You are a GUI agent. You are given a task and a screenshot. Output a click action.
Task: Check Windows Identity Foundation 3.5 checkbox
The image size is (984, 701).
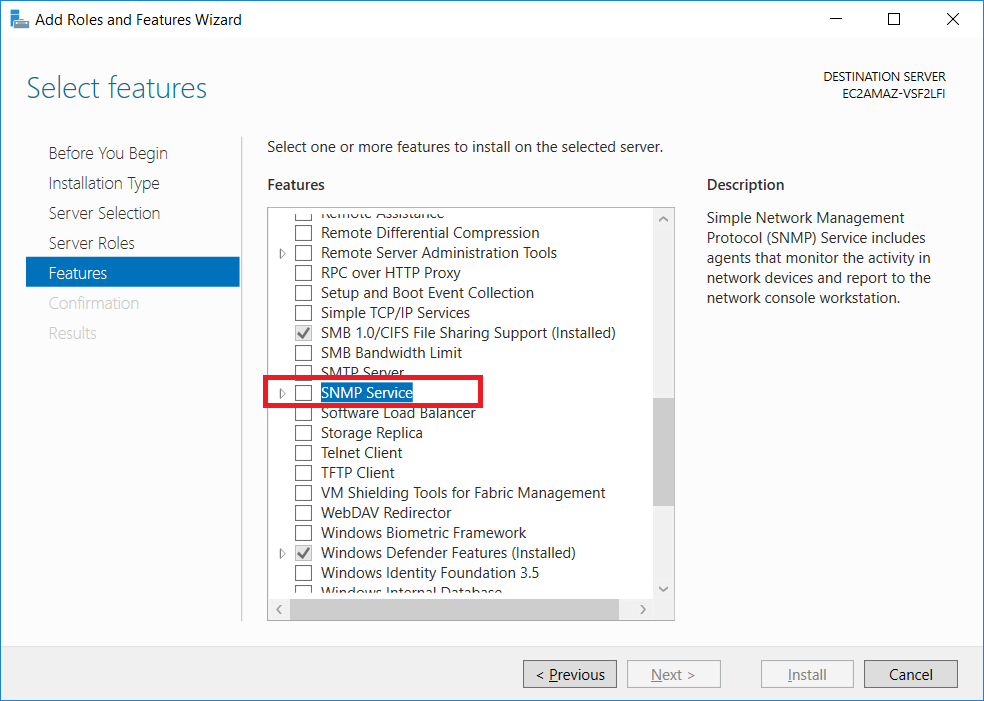[x=303, y=573]
